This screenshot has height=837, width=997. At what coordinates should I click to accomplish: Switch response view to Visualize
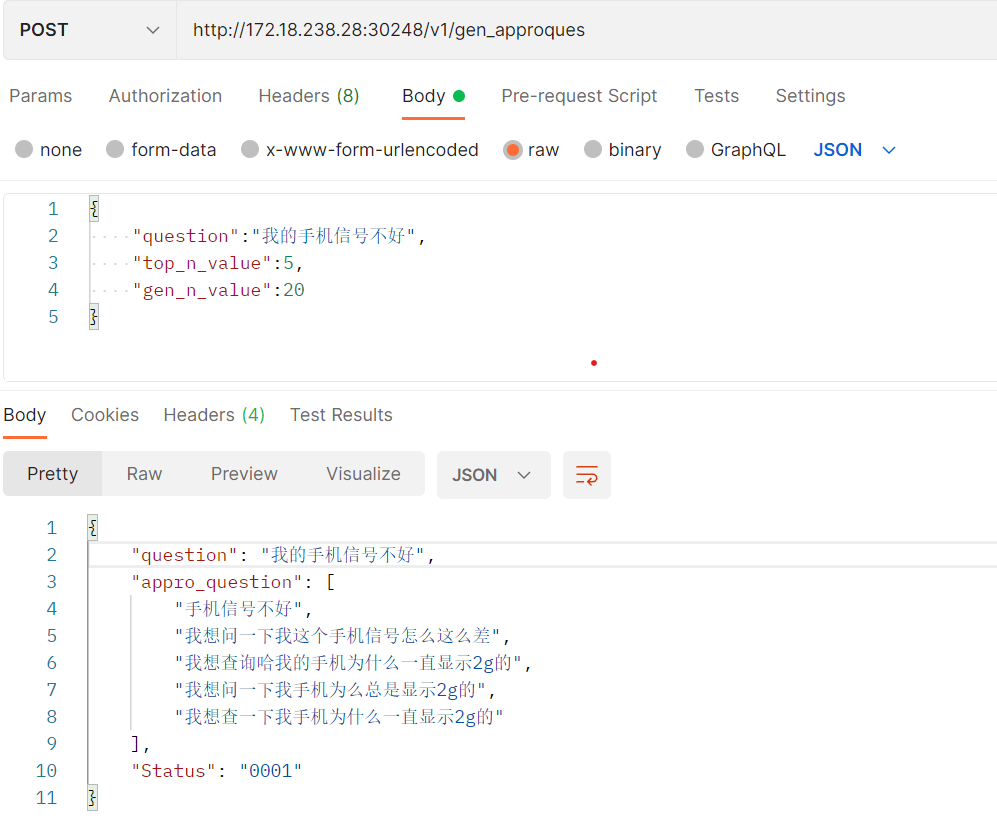tap(364, 474)
